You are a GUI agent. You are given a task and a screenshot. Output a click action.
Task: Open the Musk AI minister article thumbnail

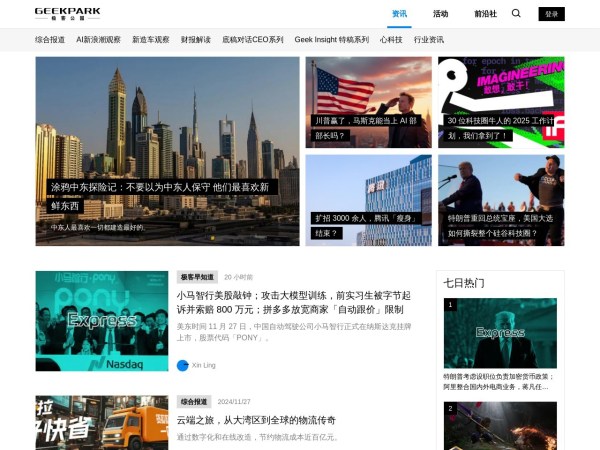368,102
